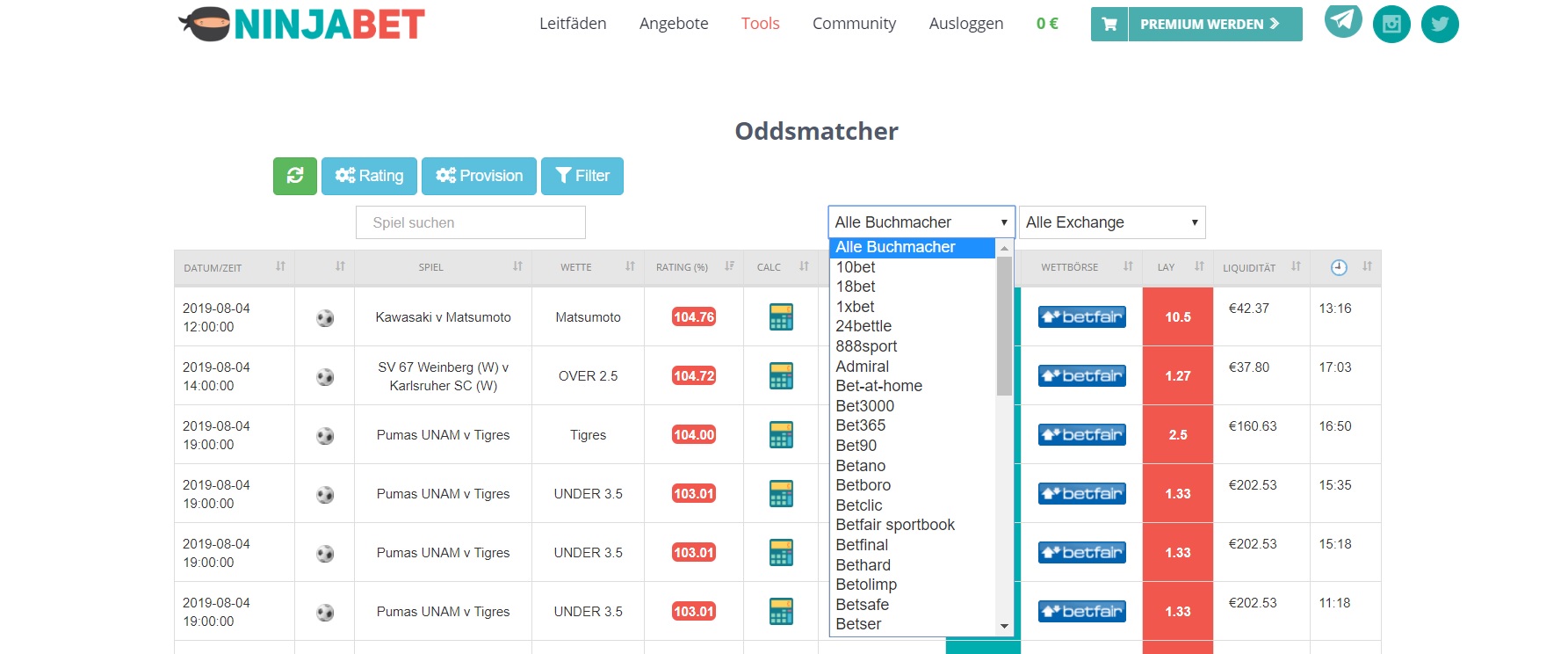Image resolution: width=1568 pixels, height=654 pixels.
Task: Click the €160.63 liquidity value
Action: pyautogui.click(x=1253, y=426)
